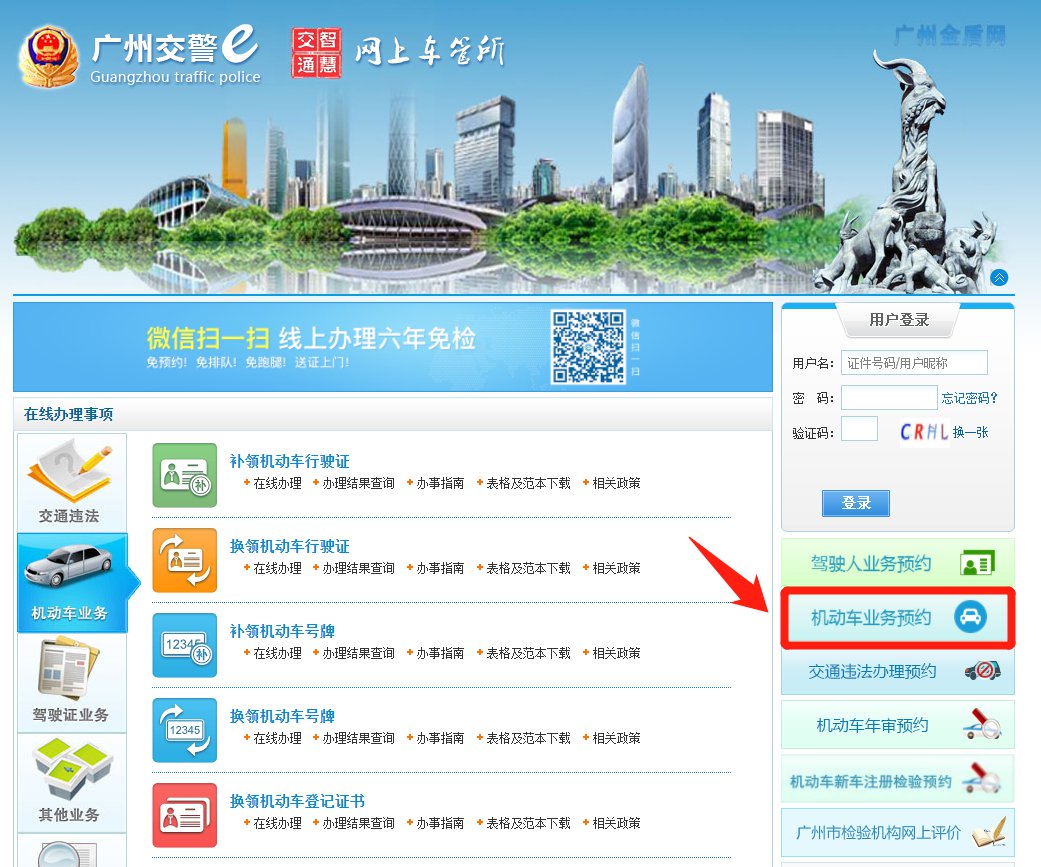Select the 机动车业务 sidebar category
This screenshot has height=867, width=1041.
pos(72,583)
